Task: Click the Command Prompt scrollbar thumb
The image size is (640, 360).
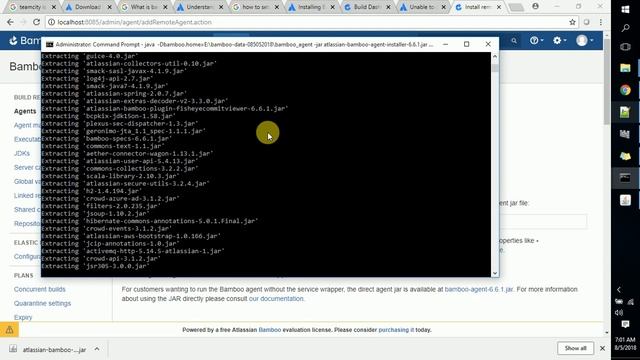Action: (495, 68)
